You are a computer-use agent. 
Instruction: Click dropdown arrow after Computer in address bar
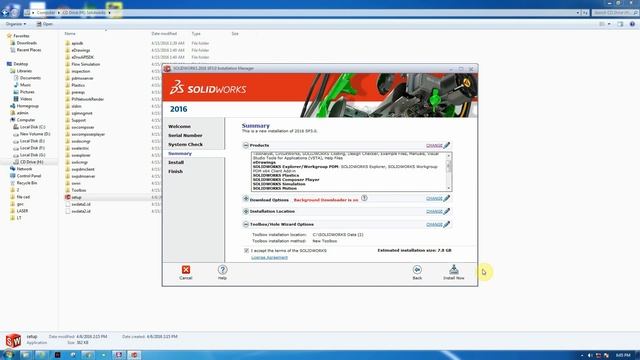(x=58, y=13)
